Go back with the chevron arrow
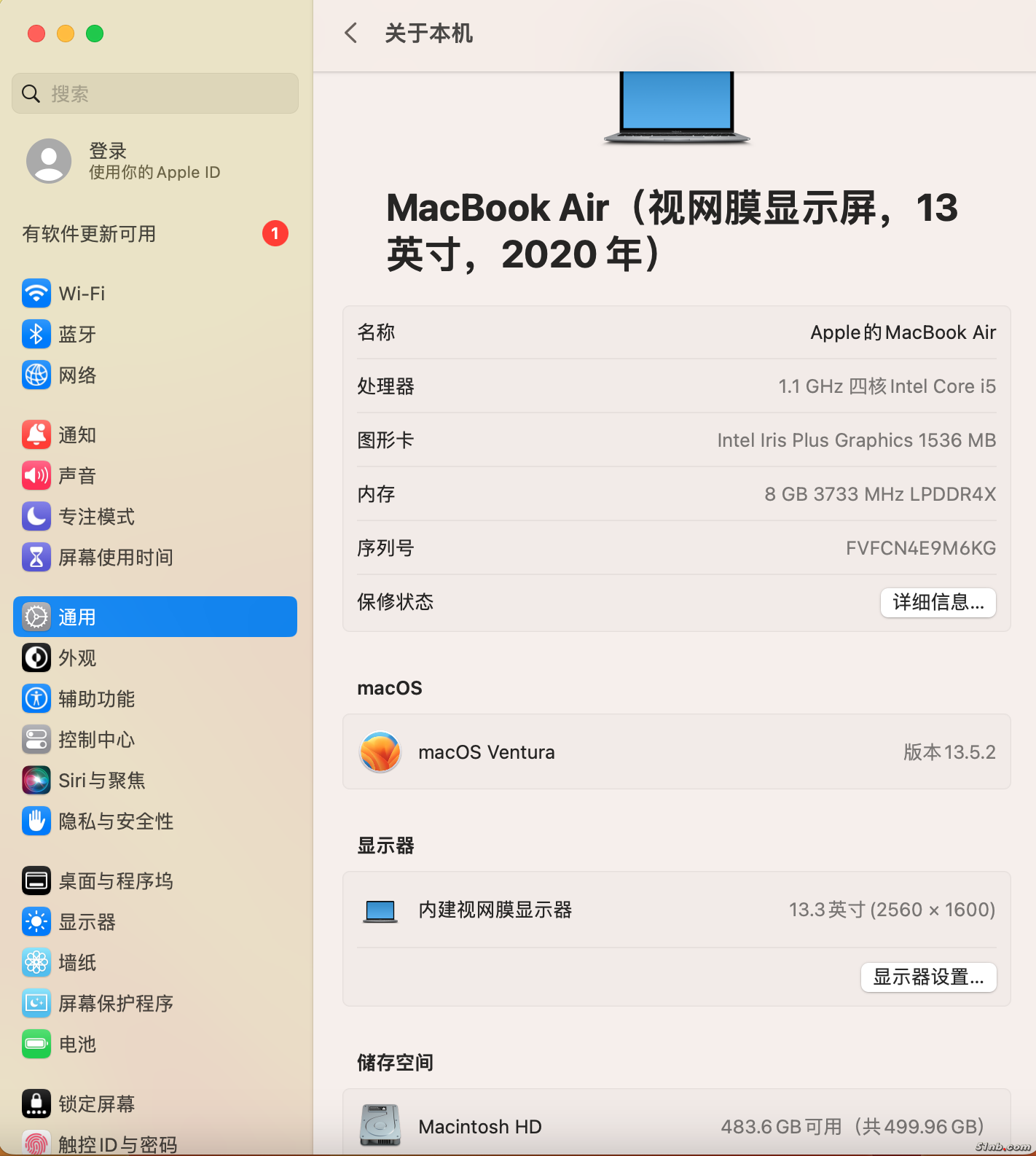The width and height of the screenshot is (1036, 1156). pos(351,33)
